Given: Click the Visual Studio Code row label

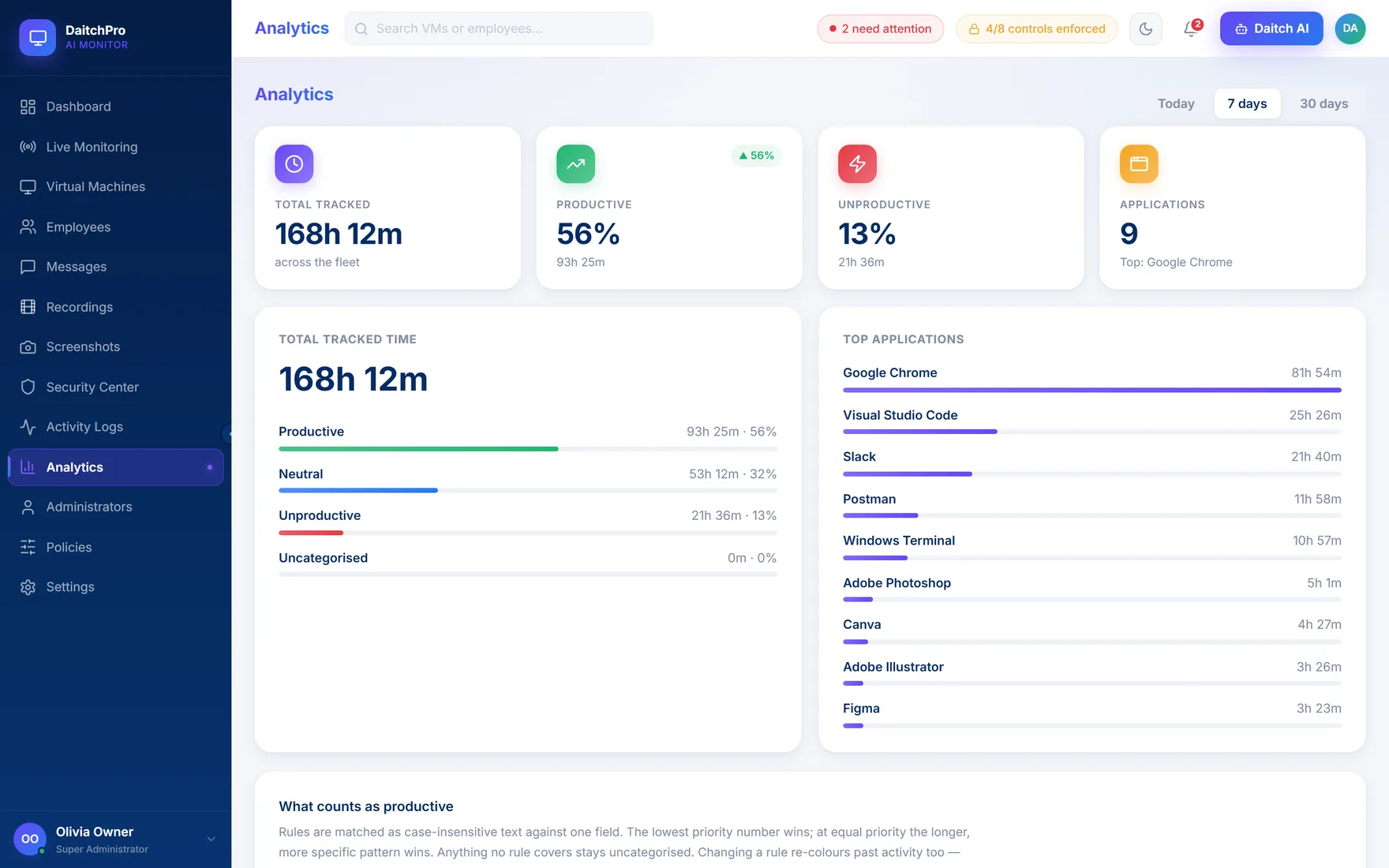Looking at the screenshot, I should pyautogui.click(x=900, y=415).
